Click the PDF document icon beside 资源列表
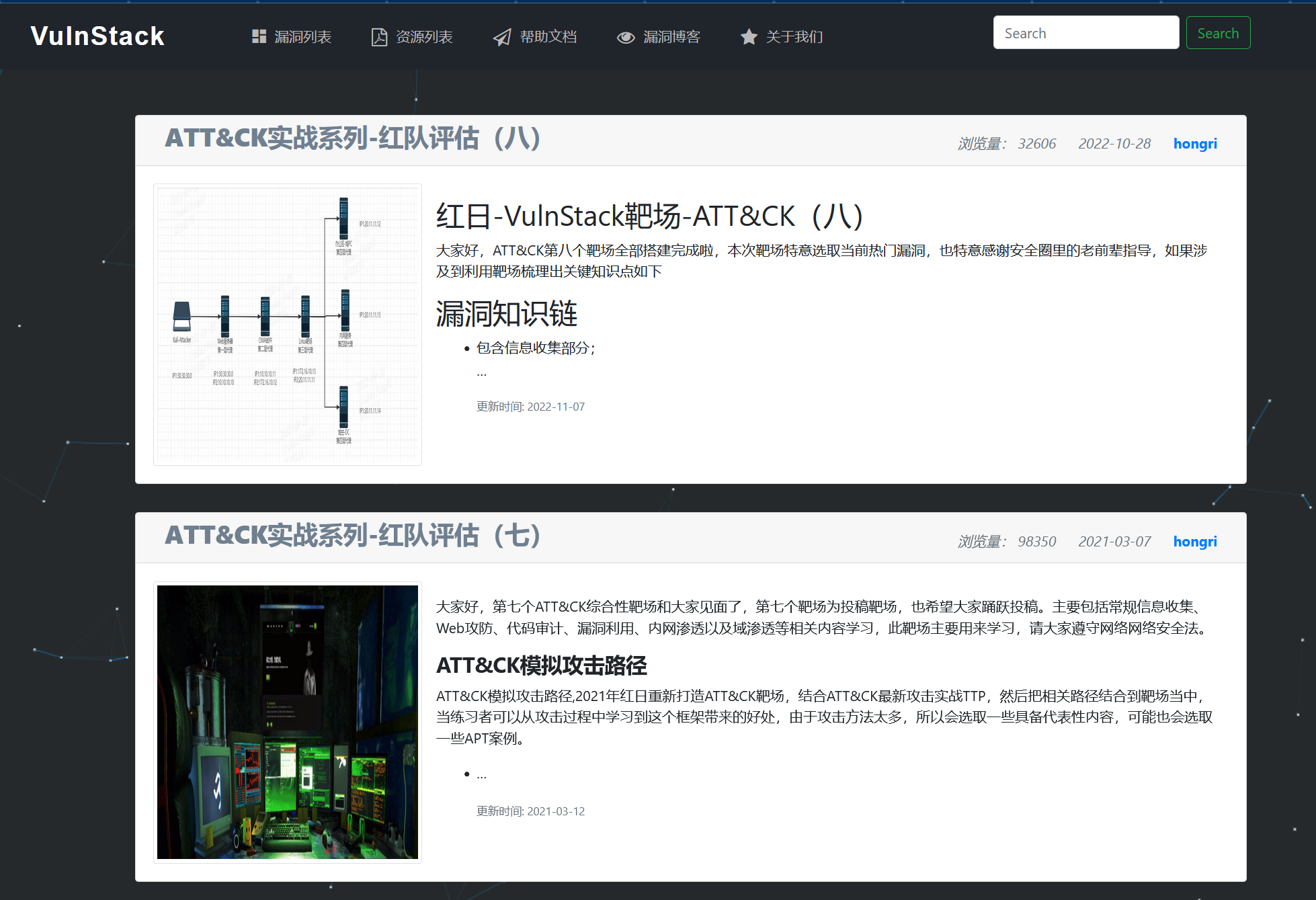The width and height of the screenshot is (1316, 900). coord(379,37)
